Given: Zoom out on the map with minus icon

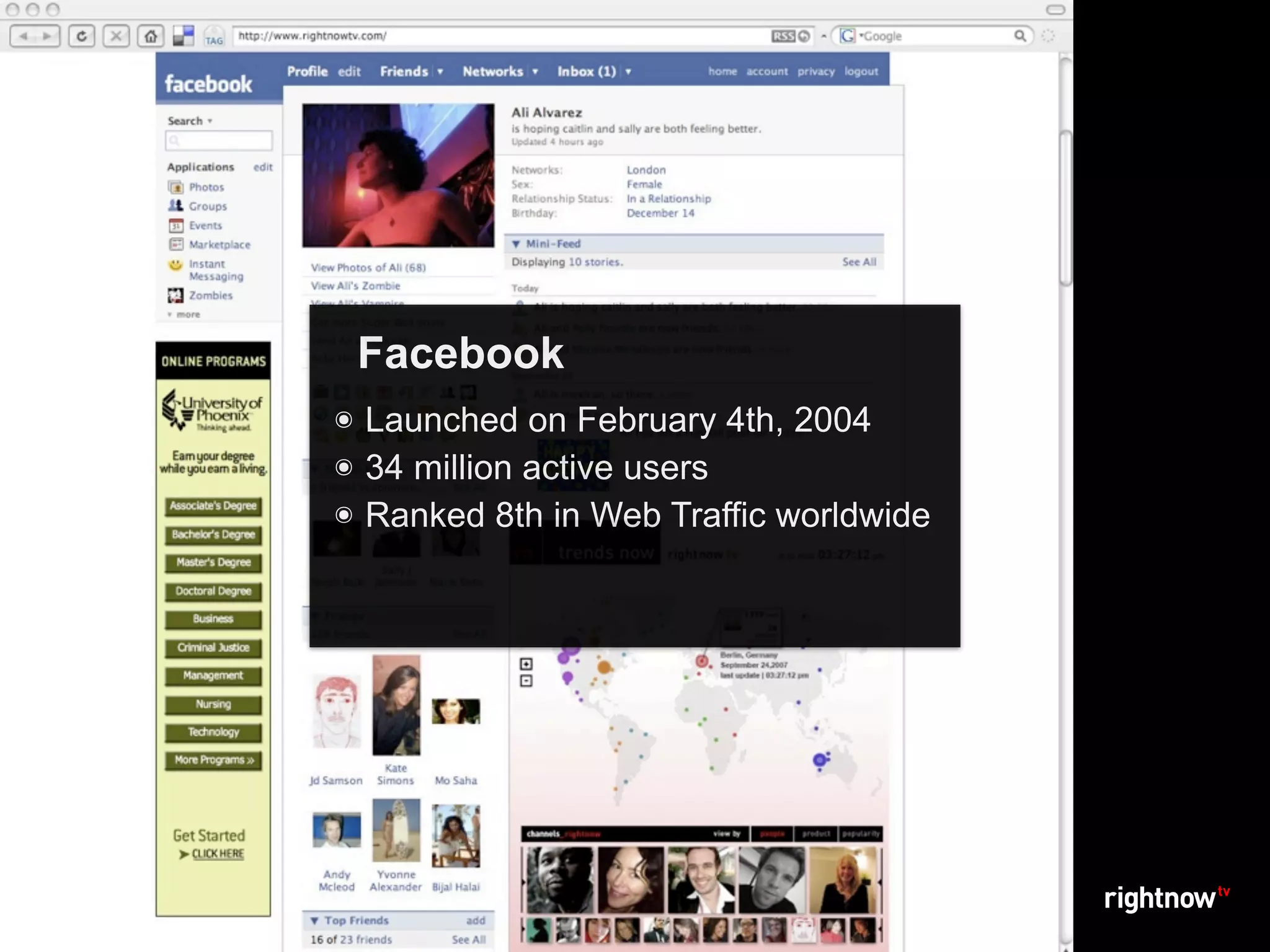Looking at the screenshot, I should click(526, 681).
